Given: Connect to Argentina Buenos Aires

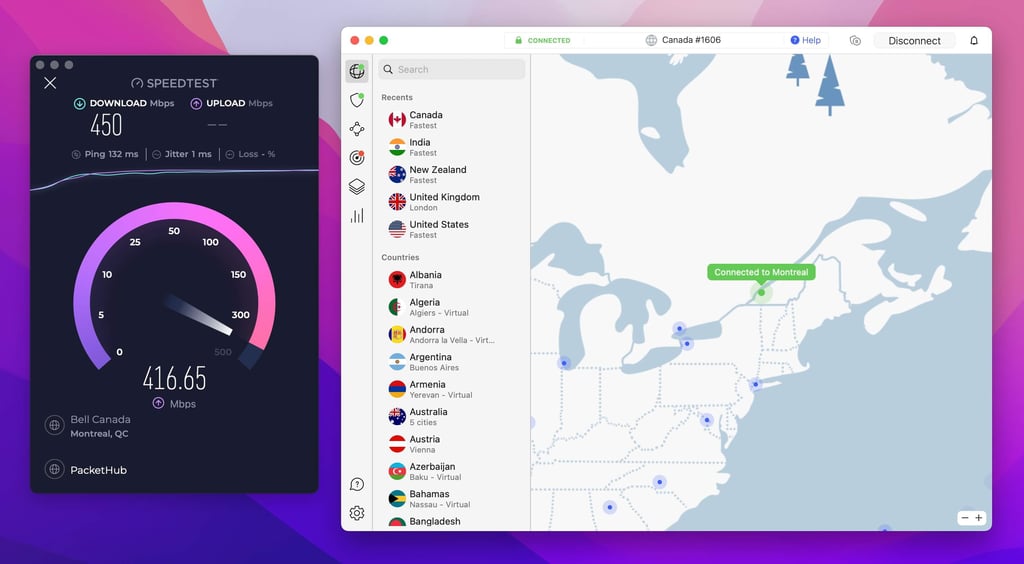Looking at the screenshot, I should (x=452, y=362).
